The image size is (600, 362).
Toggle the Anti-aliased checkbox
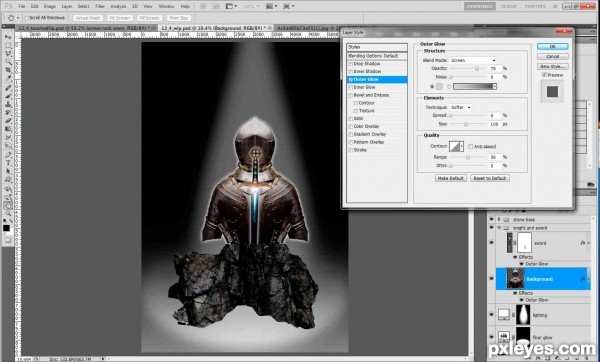pyautogui.click(x=471, y=147)
